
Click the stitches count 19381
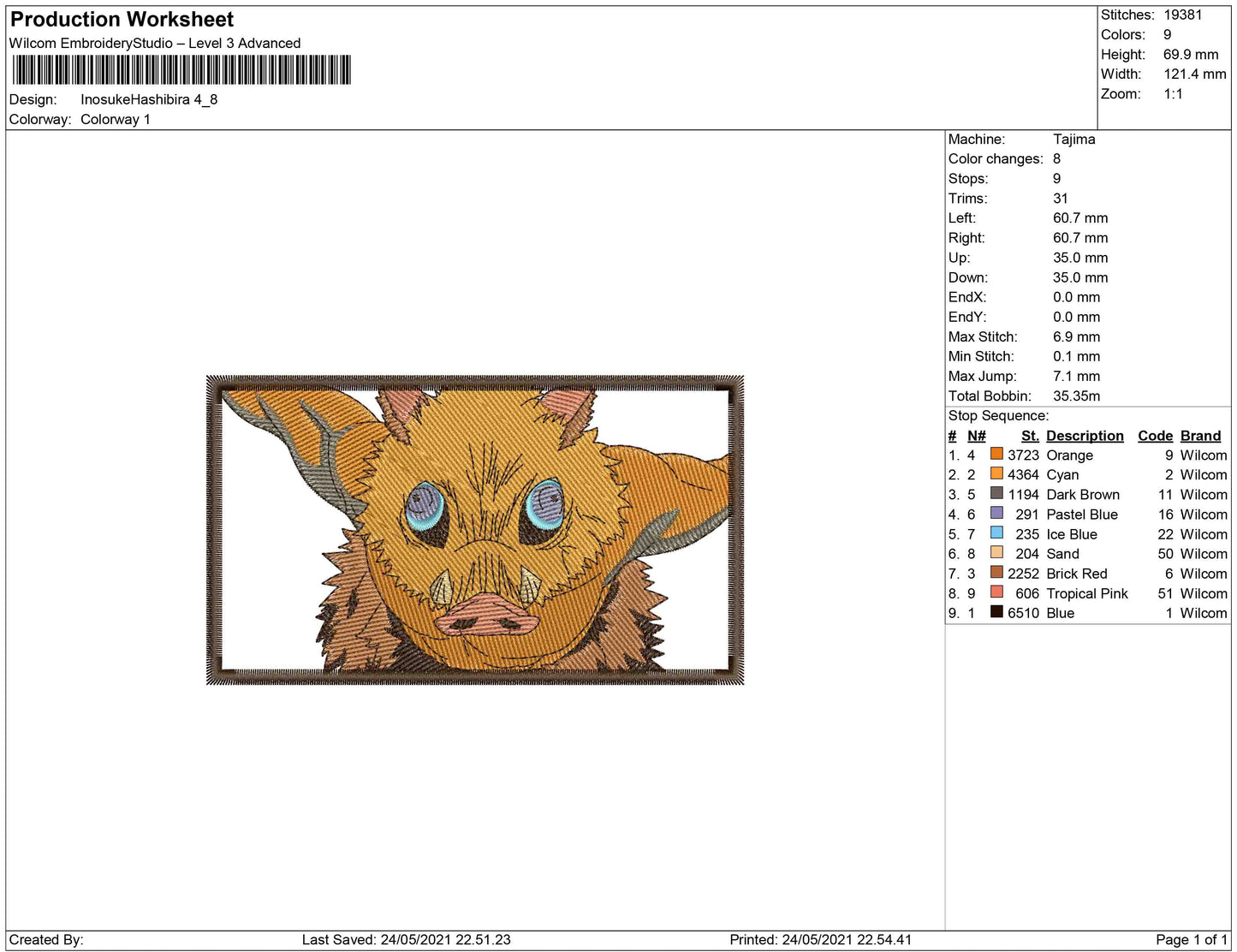[x=1182, y=15]
